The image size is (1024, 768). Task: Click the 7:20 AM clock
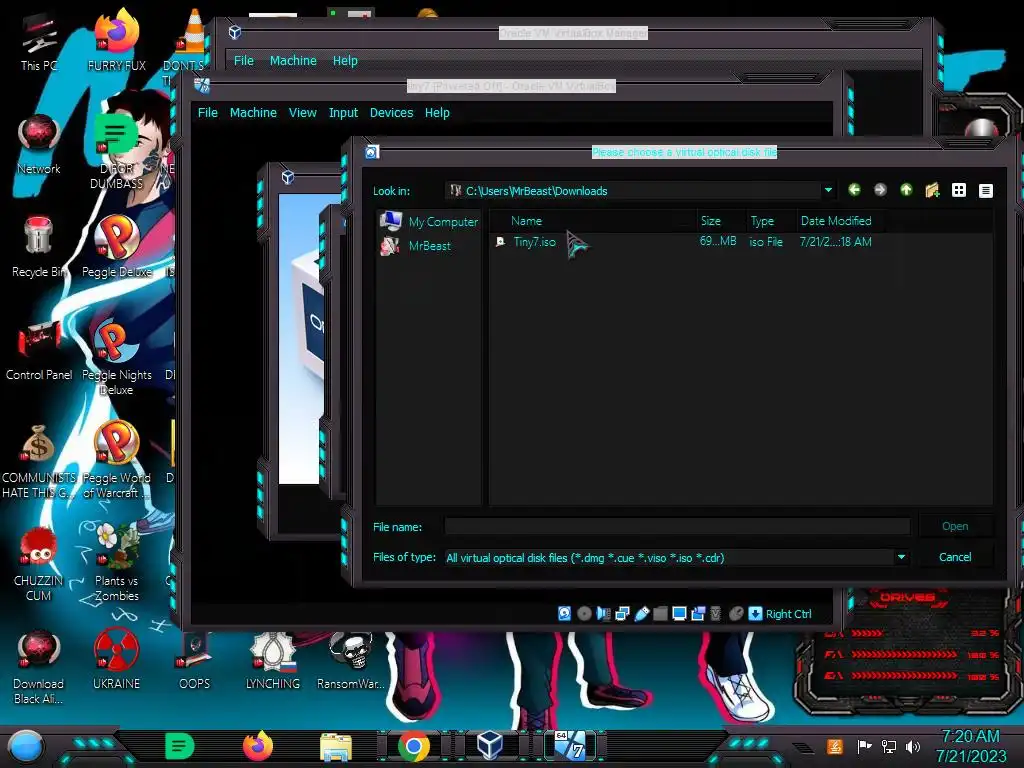(971, 737)
